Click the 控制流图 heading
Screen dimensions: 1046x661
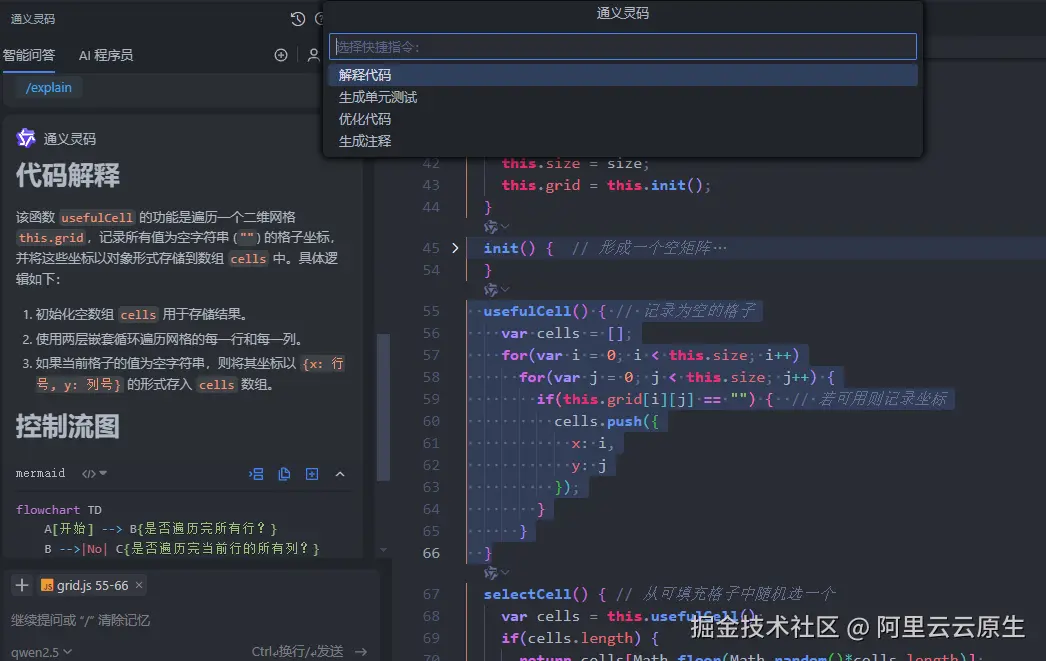click(x=67, y=426)
